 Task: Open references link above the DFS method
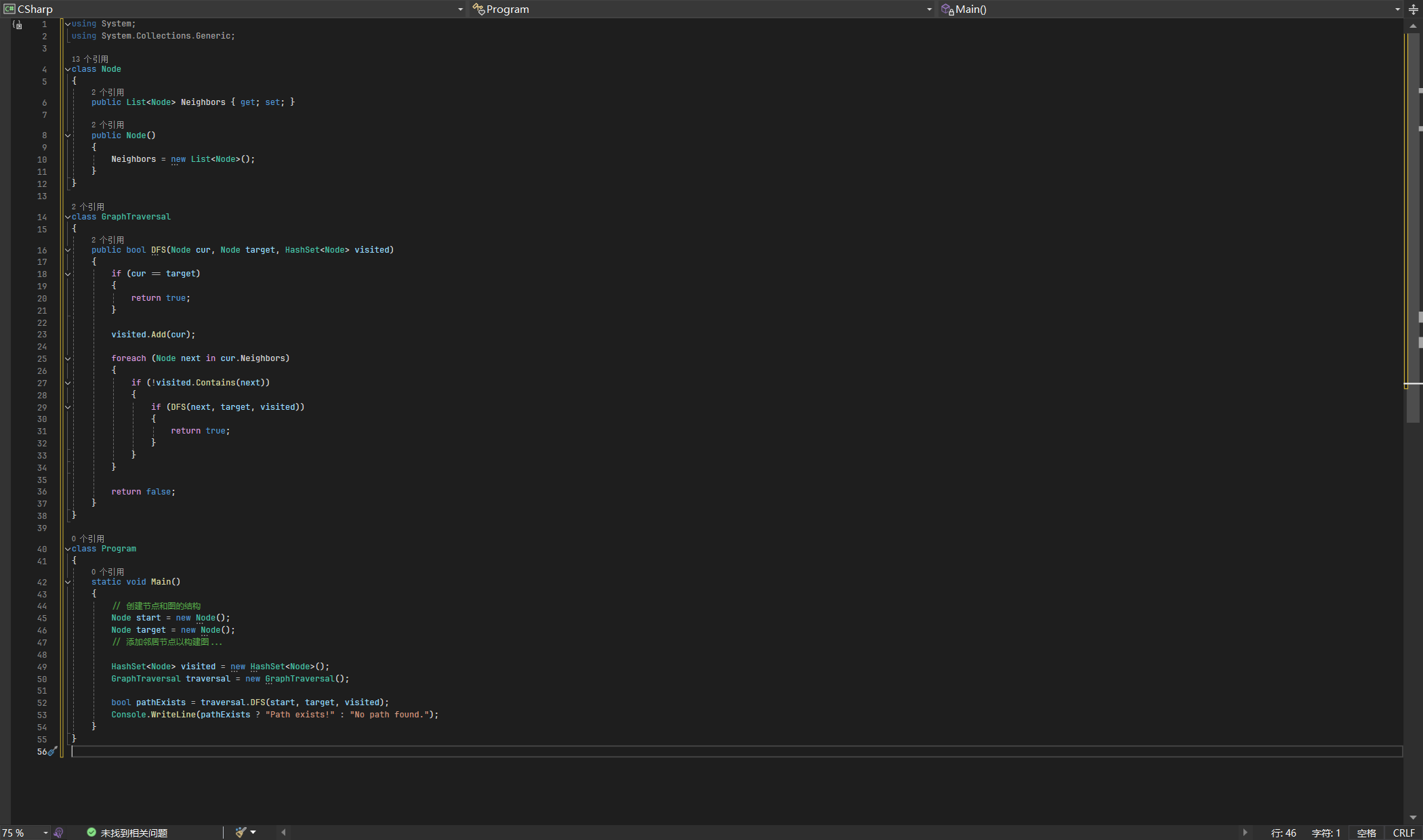click(108, 240)
